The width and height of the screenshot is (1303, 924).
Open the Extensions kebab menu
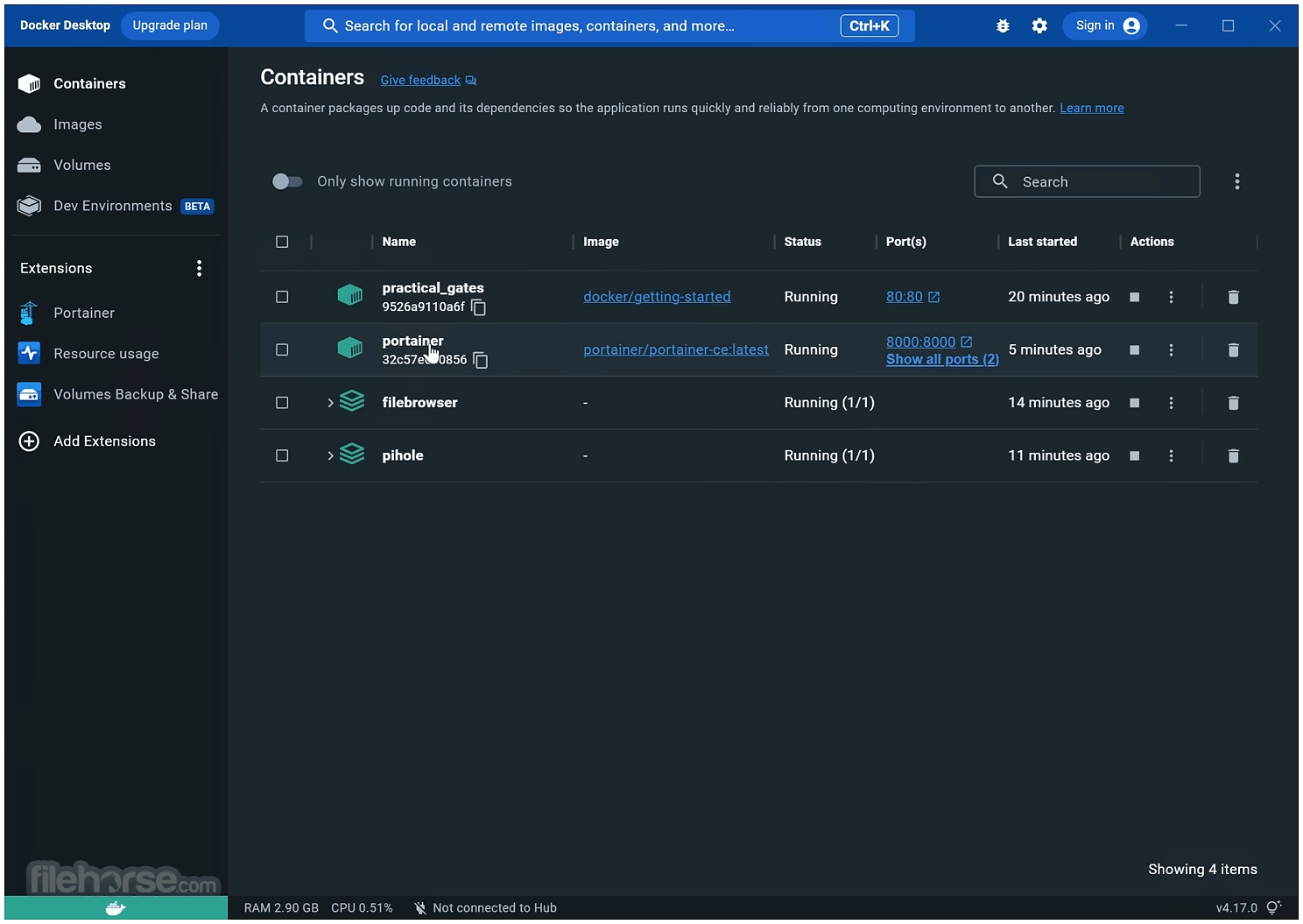pos(199,268)
